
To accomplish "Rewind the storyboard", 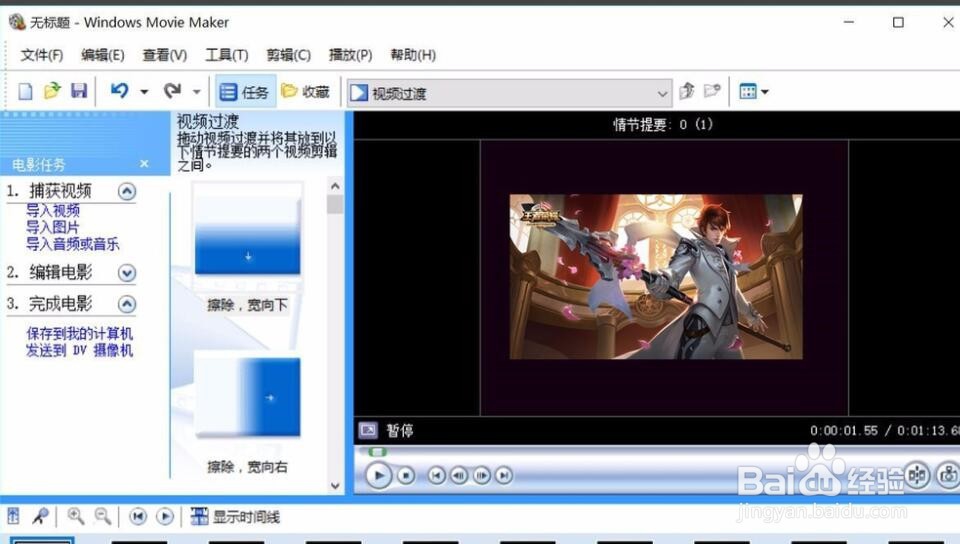I will (138, 516).
